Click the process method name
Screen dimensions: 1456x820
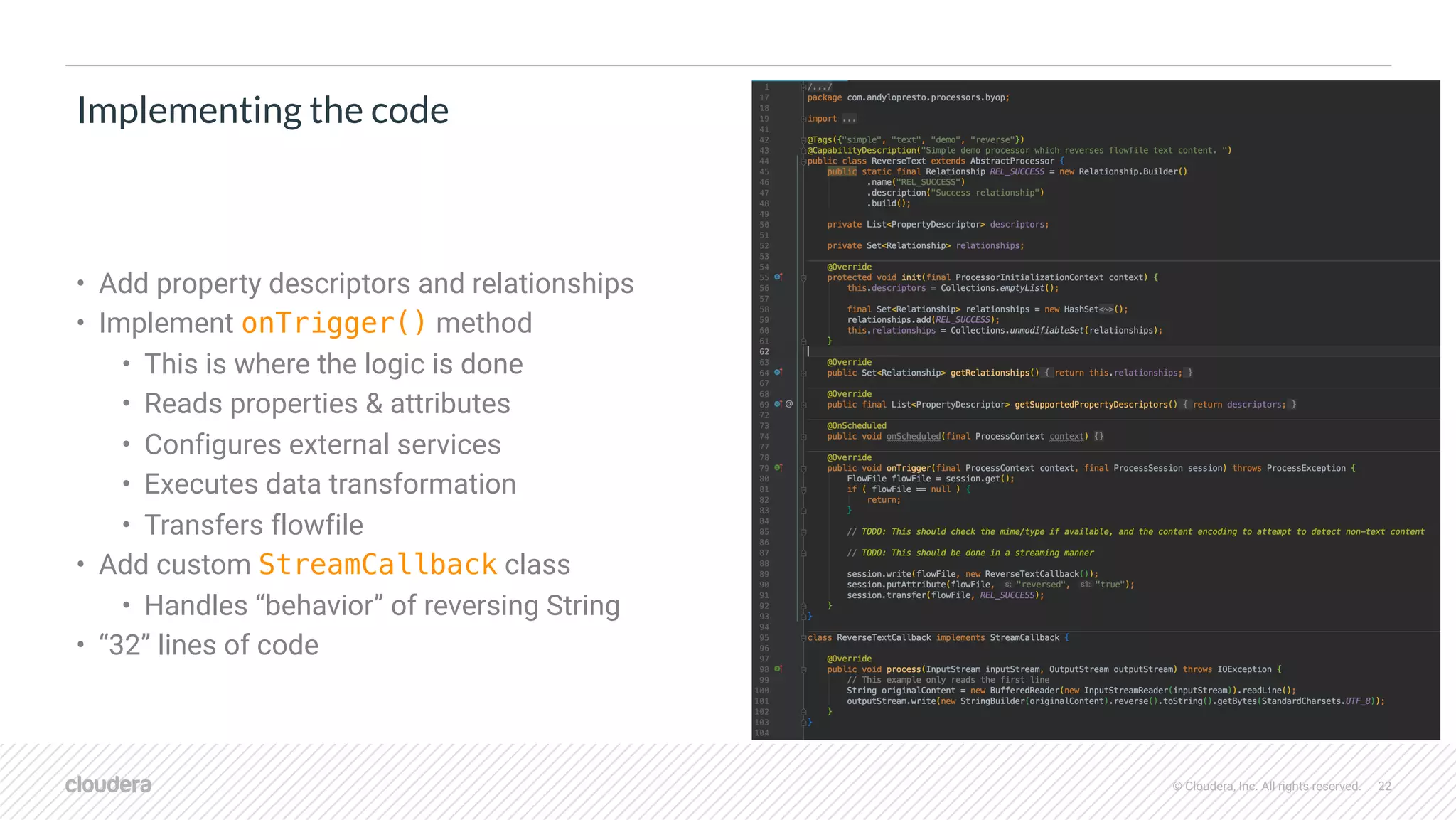[x=904, y=669]
